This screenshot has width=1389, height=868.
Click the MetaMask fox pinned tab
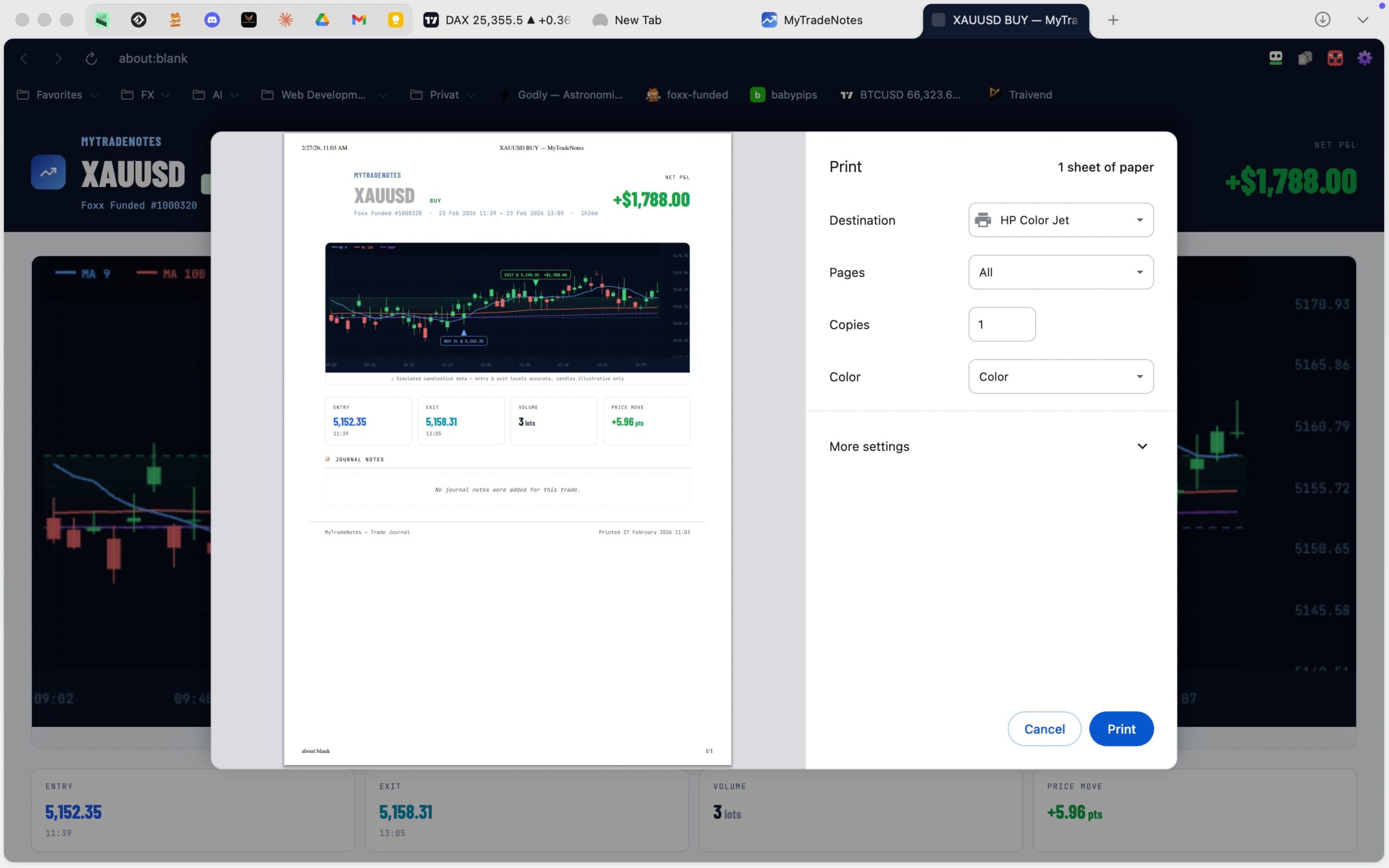[175, 20]
